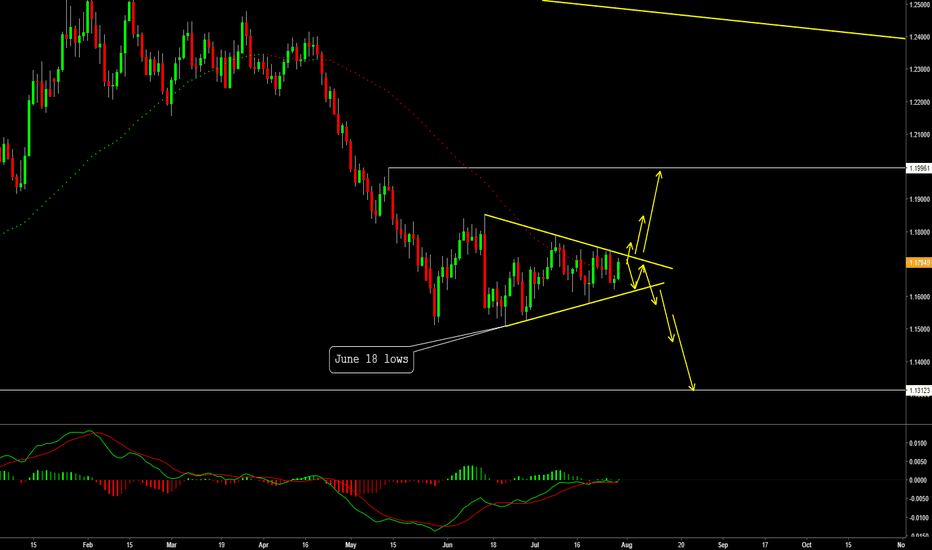
Task: Click the 0.0000 indicator axis label
Action: (x=917, y=480)
